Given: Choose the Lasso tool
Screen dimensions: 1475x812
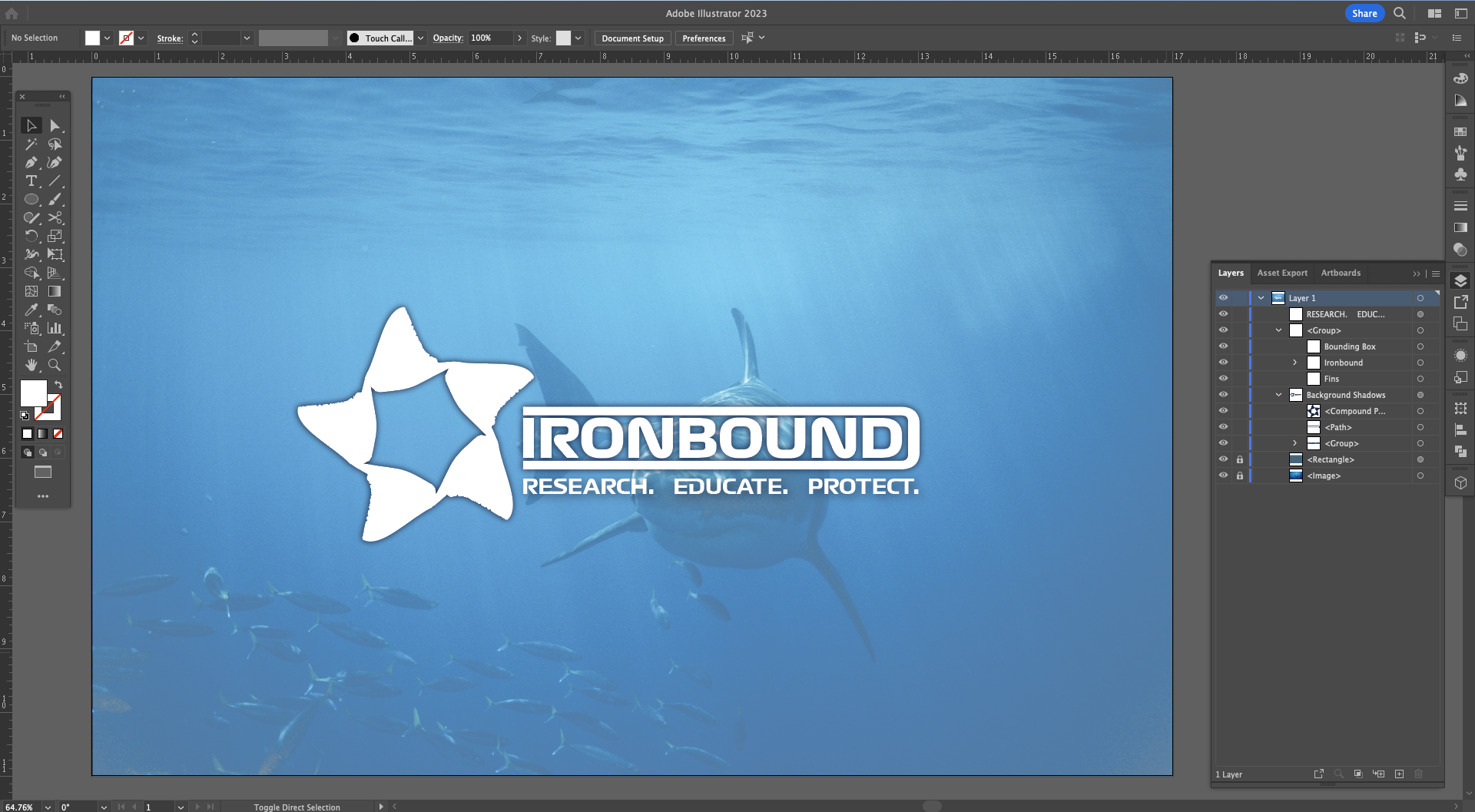Looking at the screenshot, I should click(55, 144).
